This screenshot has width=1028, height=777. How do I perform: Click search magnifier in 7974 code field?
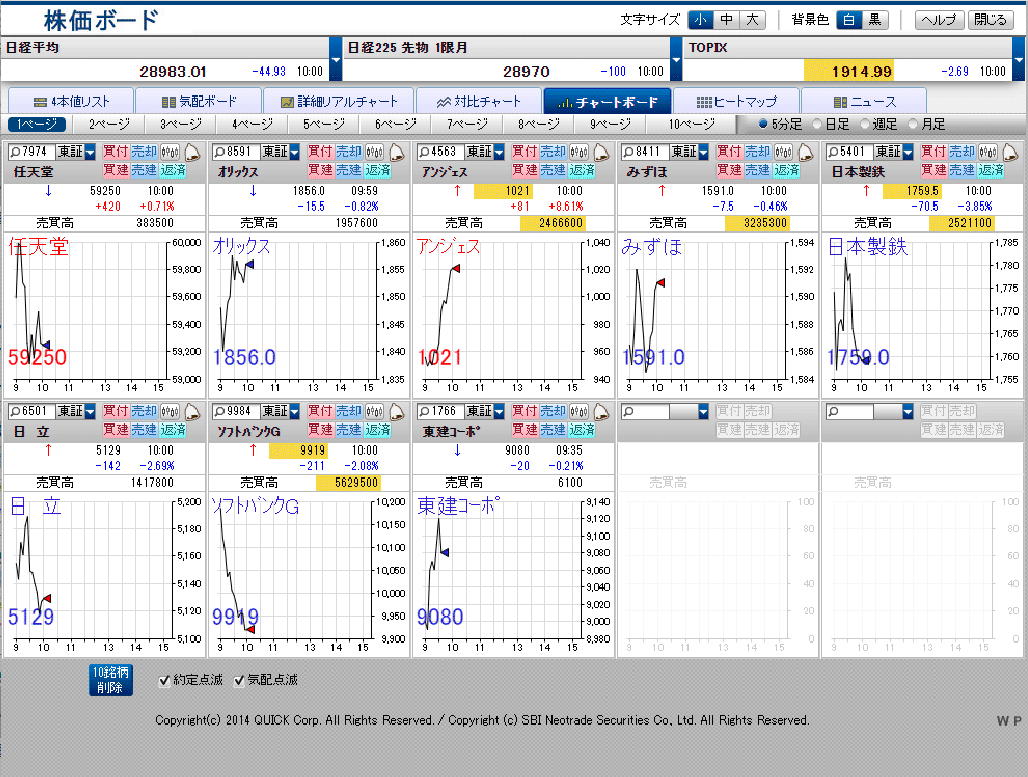click(x=15, y=152)
